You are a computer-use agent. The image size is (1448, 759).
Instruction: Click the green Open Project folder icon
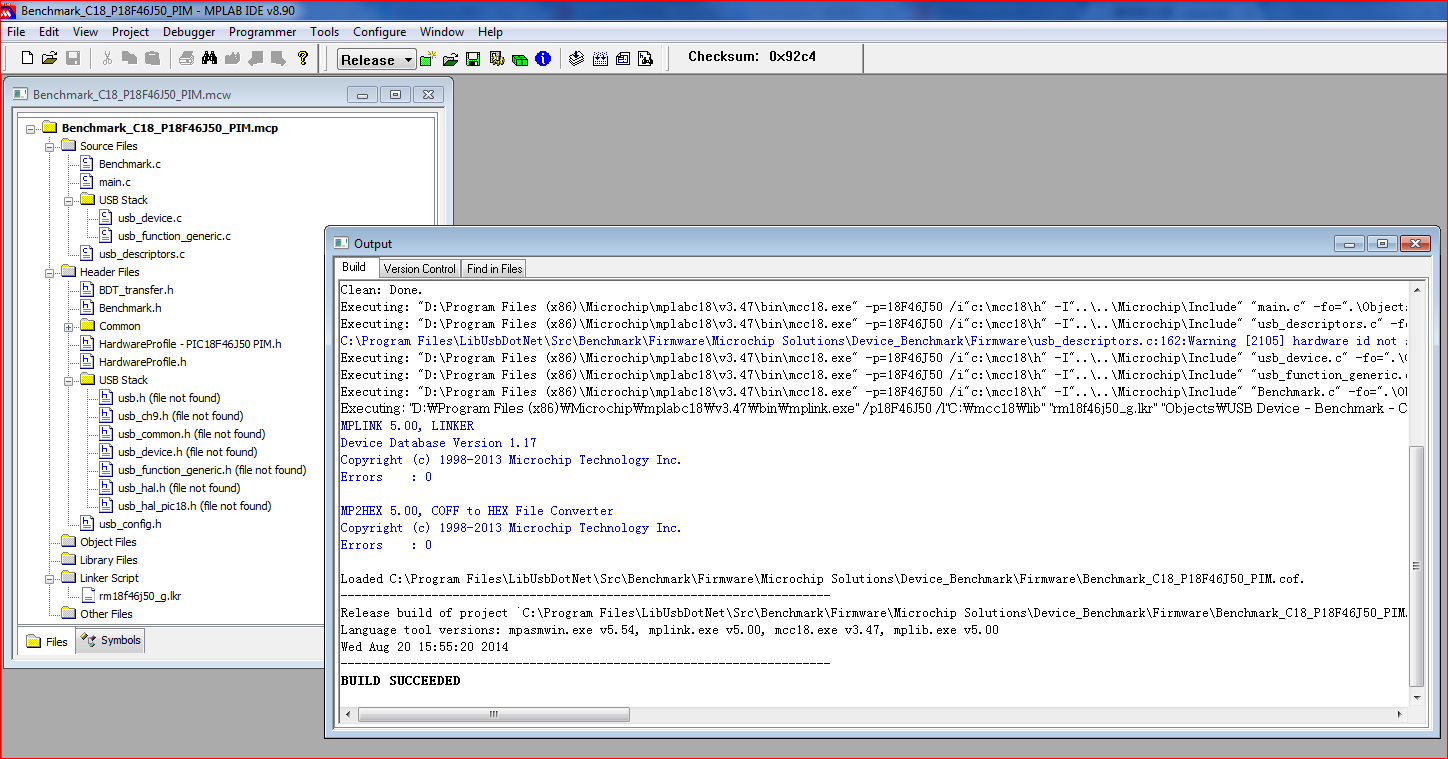click(x=451, y=59)
